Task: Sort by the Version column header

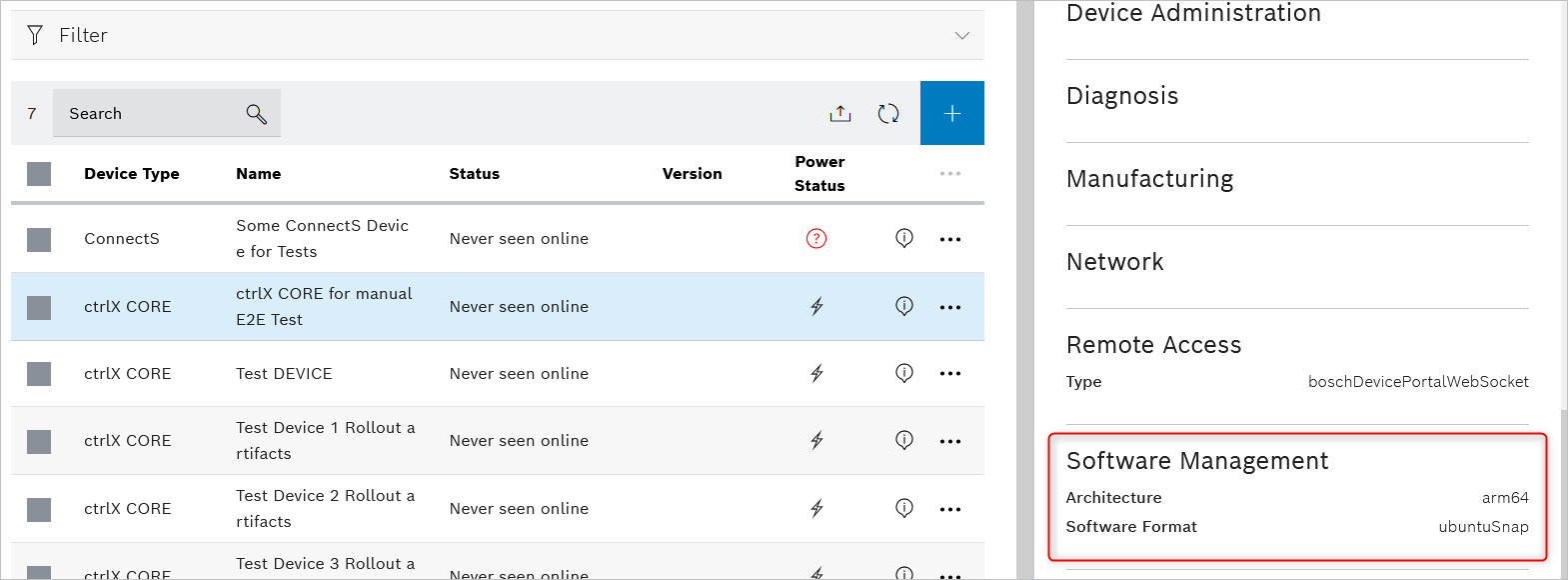Action: (x=693, y=174)
